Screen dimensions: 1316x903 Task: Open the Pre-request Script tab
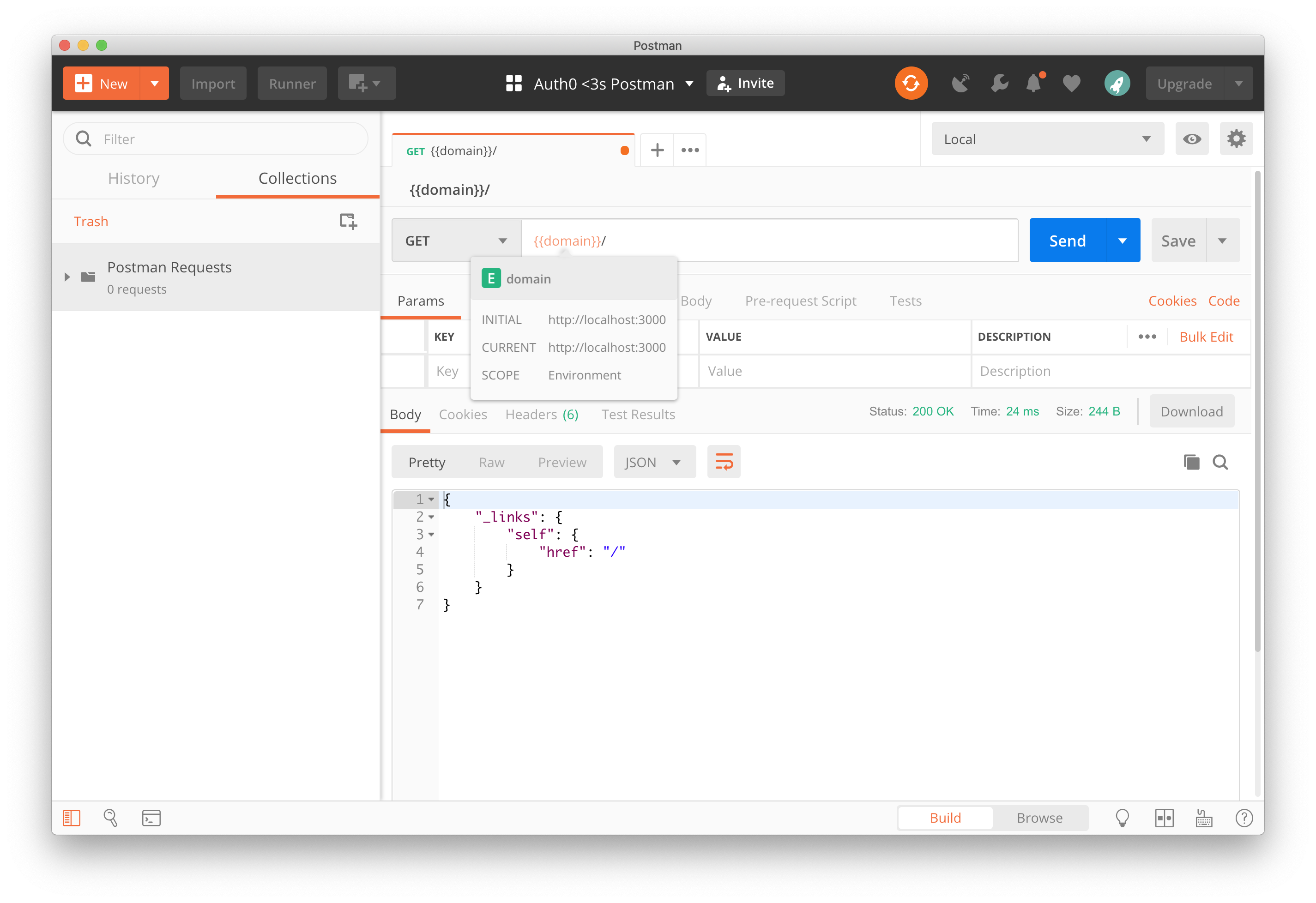pyautogui.click(x=800, y=301)
